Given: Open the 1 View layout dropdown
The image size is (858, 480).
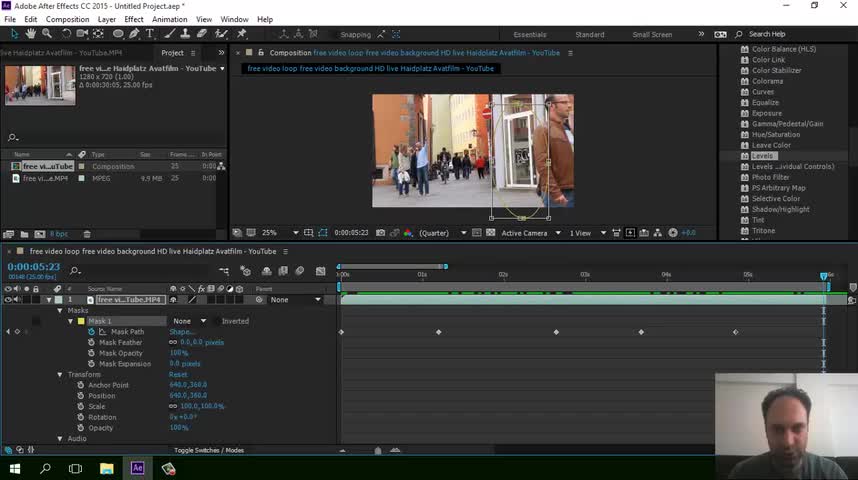Looking at the screenshot, I should coord(588,233).
